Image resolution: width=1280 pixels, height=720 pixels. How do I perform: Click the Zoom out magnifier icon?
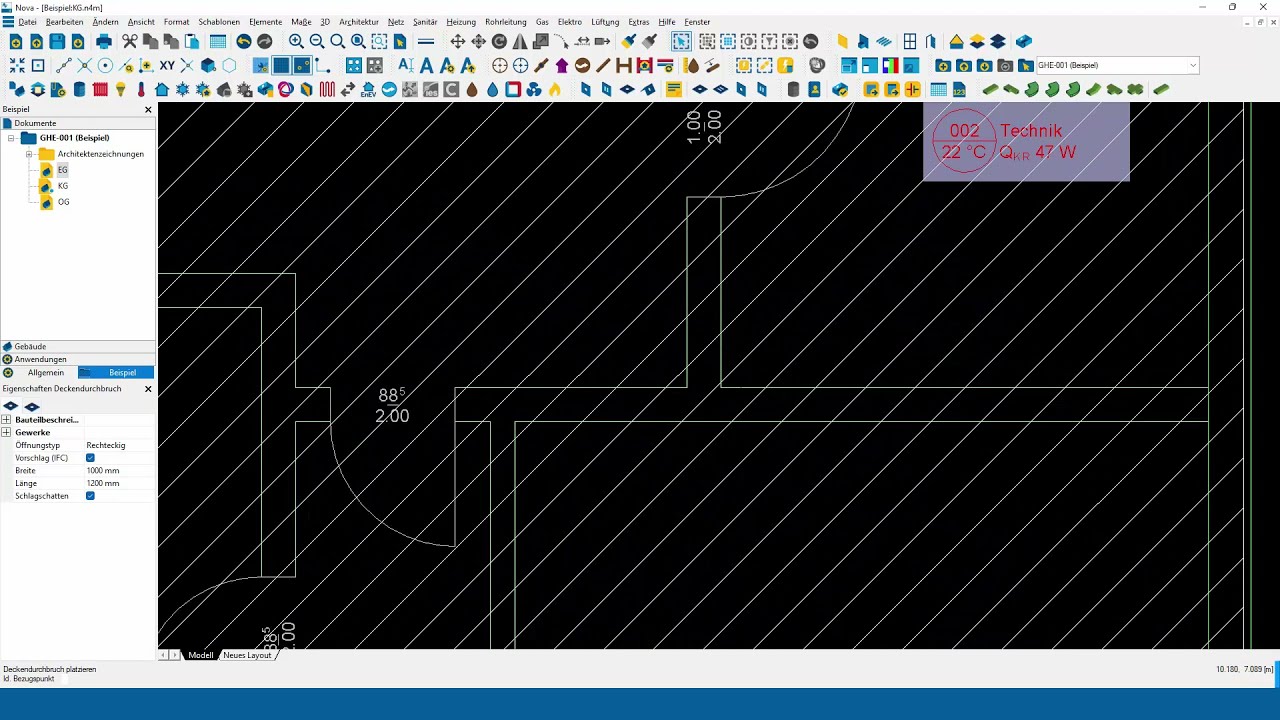point(317,41)
